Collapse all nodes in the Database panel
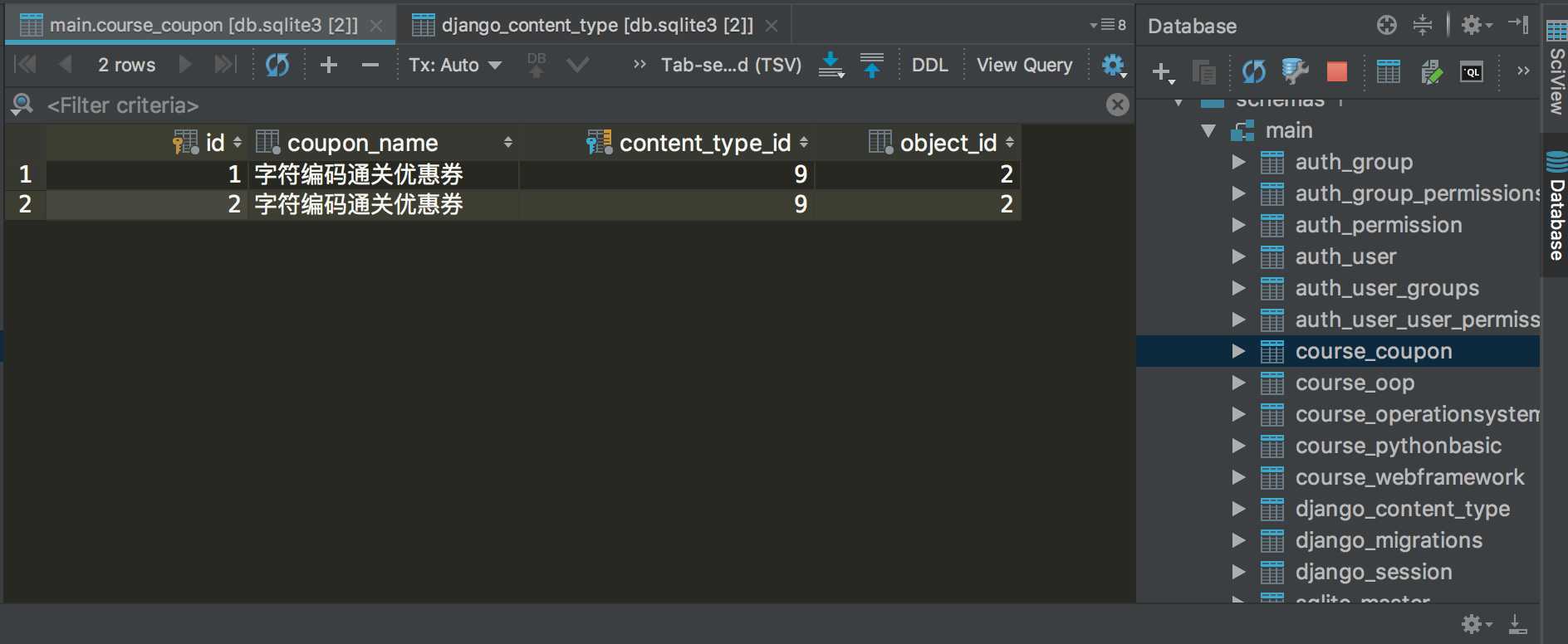This screenshot has width=1568, height=644. [x=1423, y=25]
